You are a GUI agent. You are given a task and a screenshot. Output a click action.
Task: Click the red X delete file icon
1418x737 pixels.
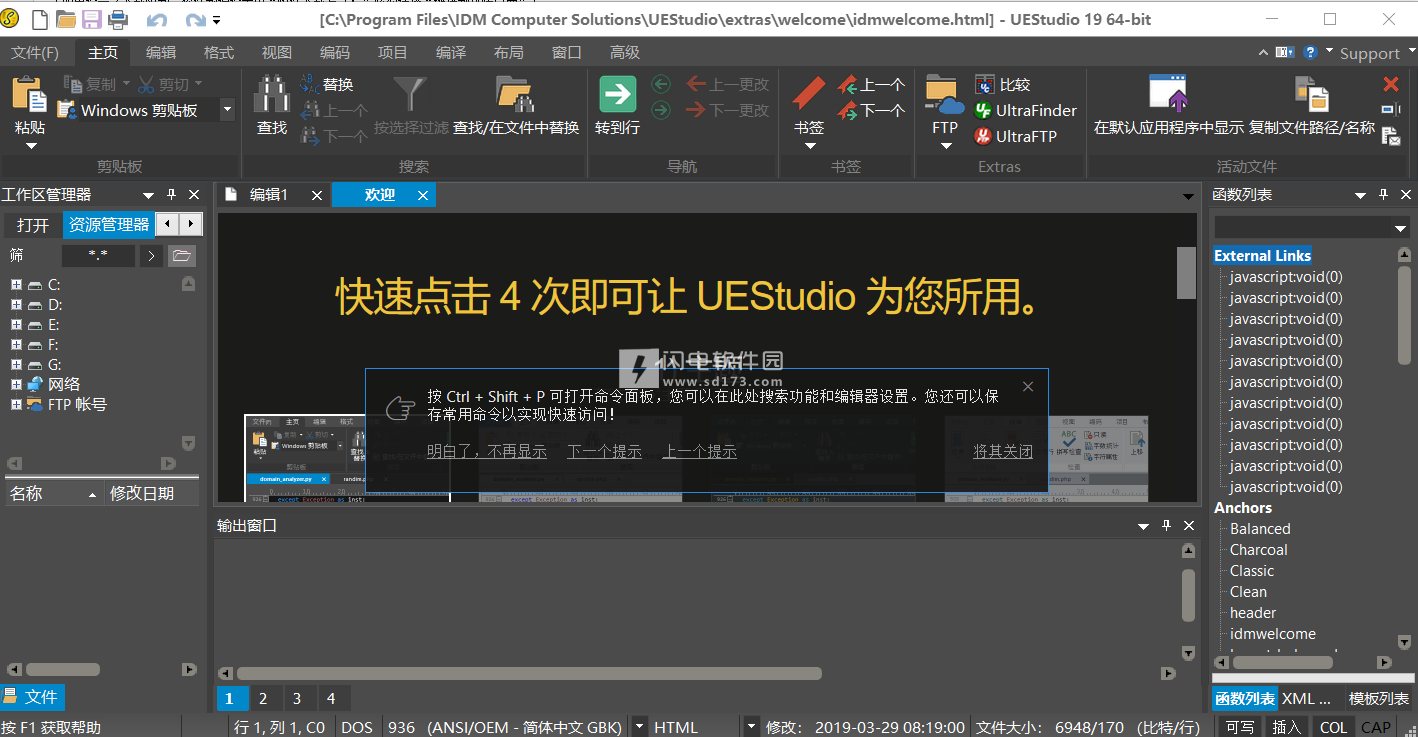[1391, 85]
